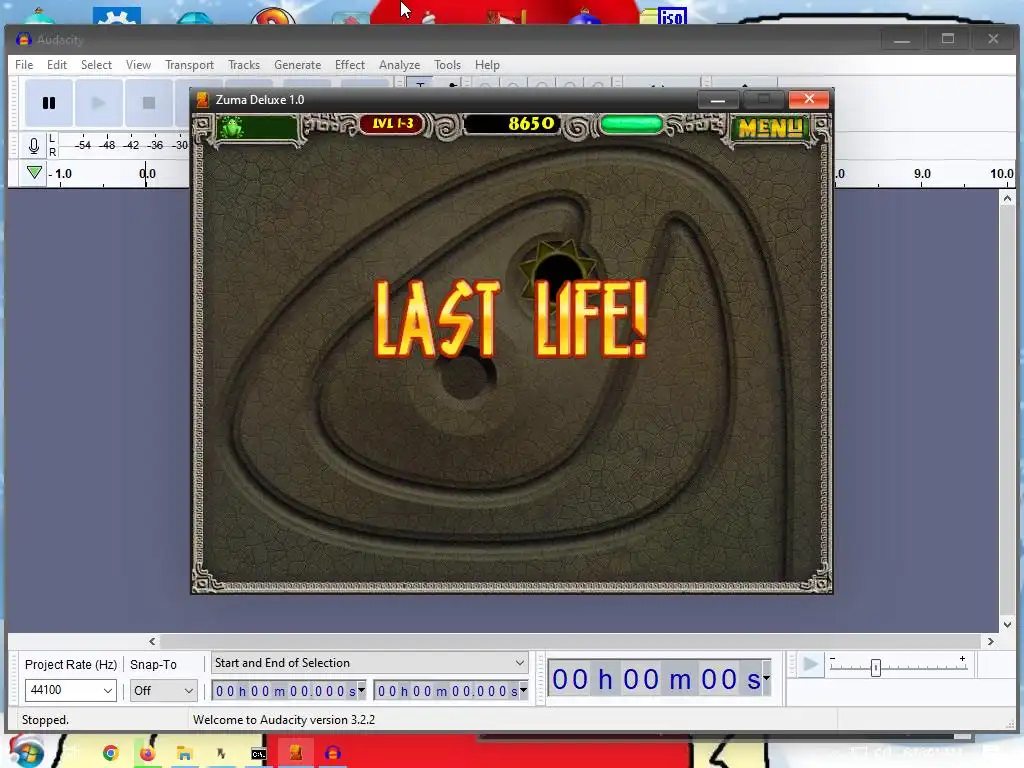This screenshot has width=1024, height=768.
Task: Click Welcome to Audacity version 3.2.2 text
Action: coord(284,720)
